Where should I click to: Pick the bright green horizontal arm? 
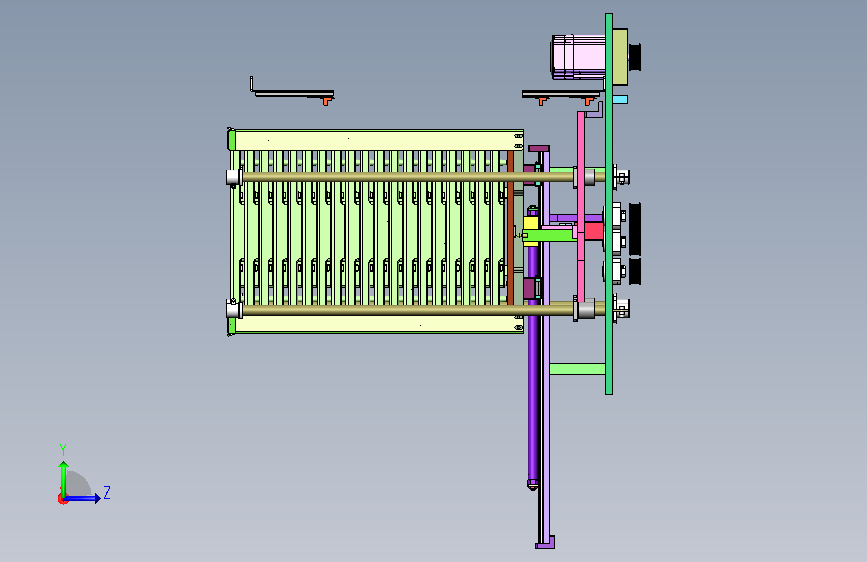(550, 236)
